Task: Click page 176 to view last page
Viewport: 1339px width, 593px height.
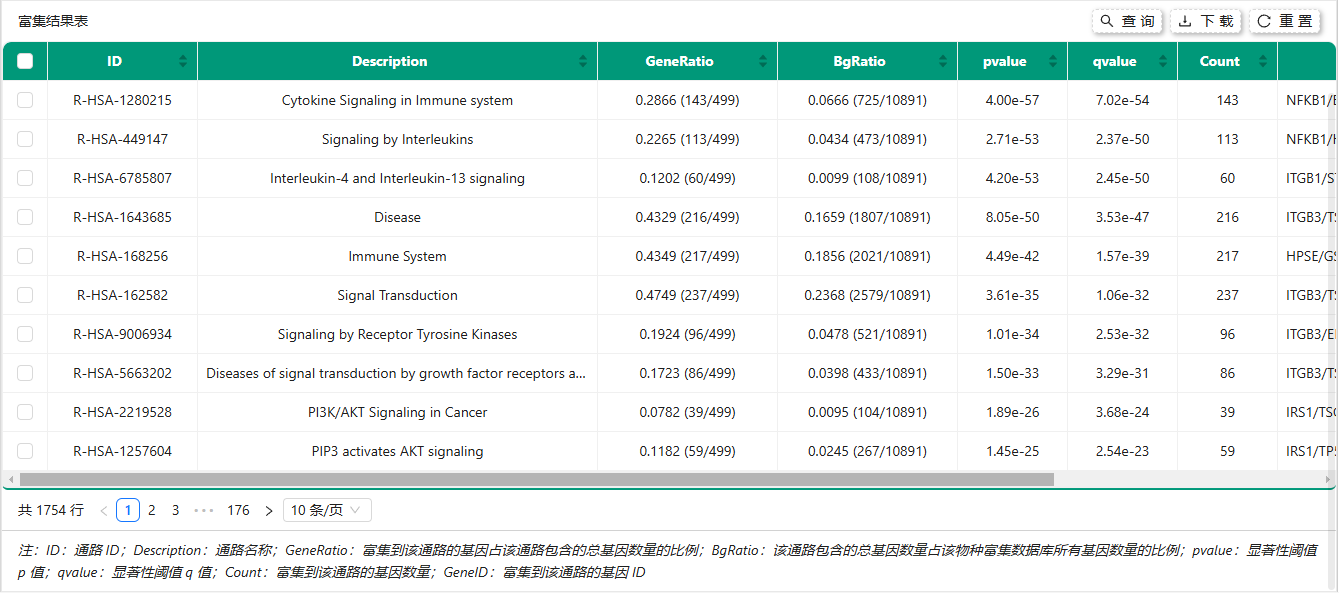Action: tap(238, 510)
